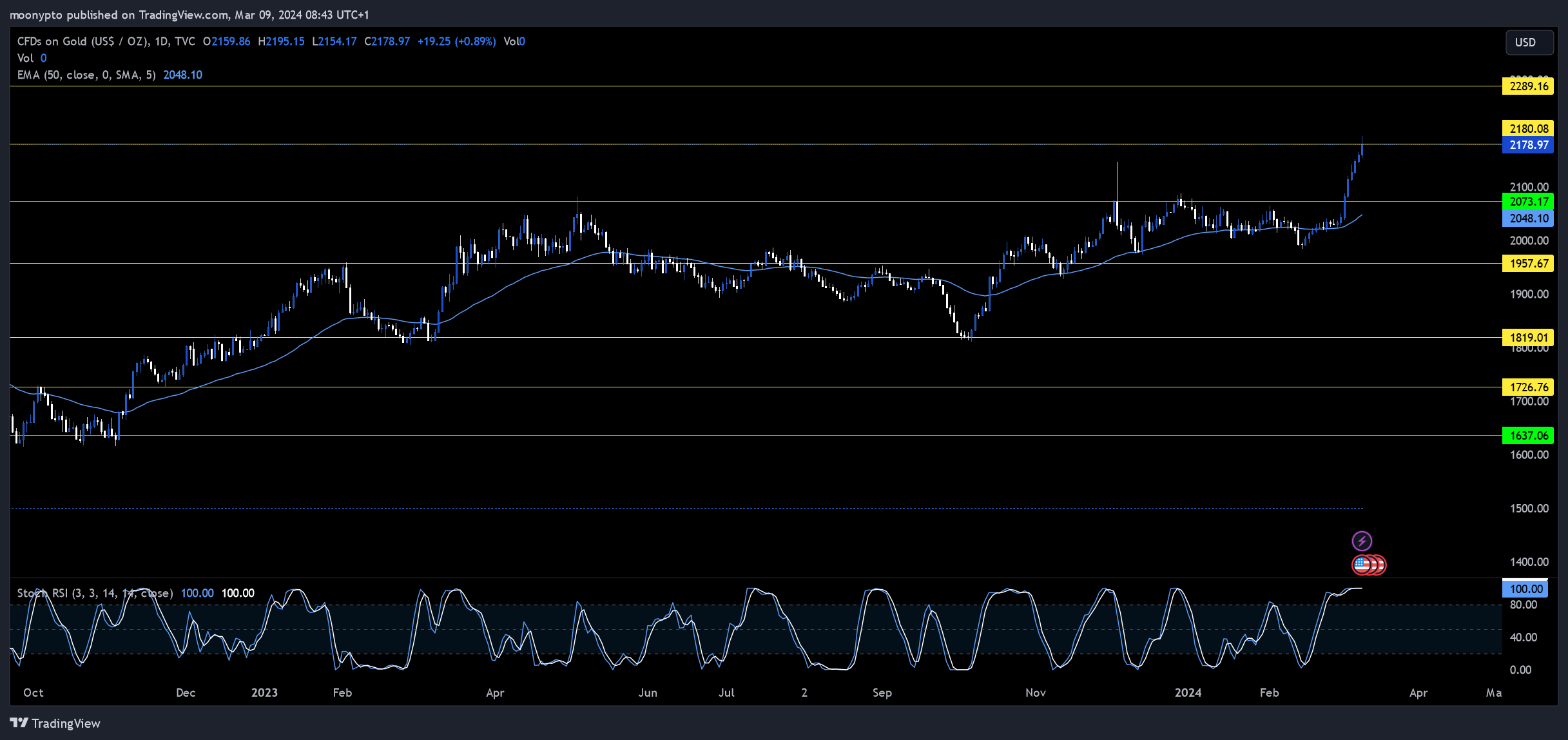Image resolution: width=1568 pixels, height=740 pixels.
Task: Click the 2000.00 price axis tick
Action: point(1529,241)
